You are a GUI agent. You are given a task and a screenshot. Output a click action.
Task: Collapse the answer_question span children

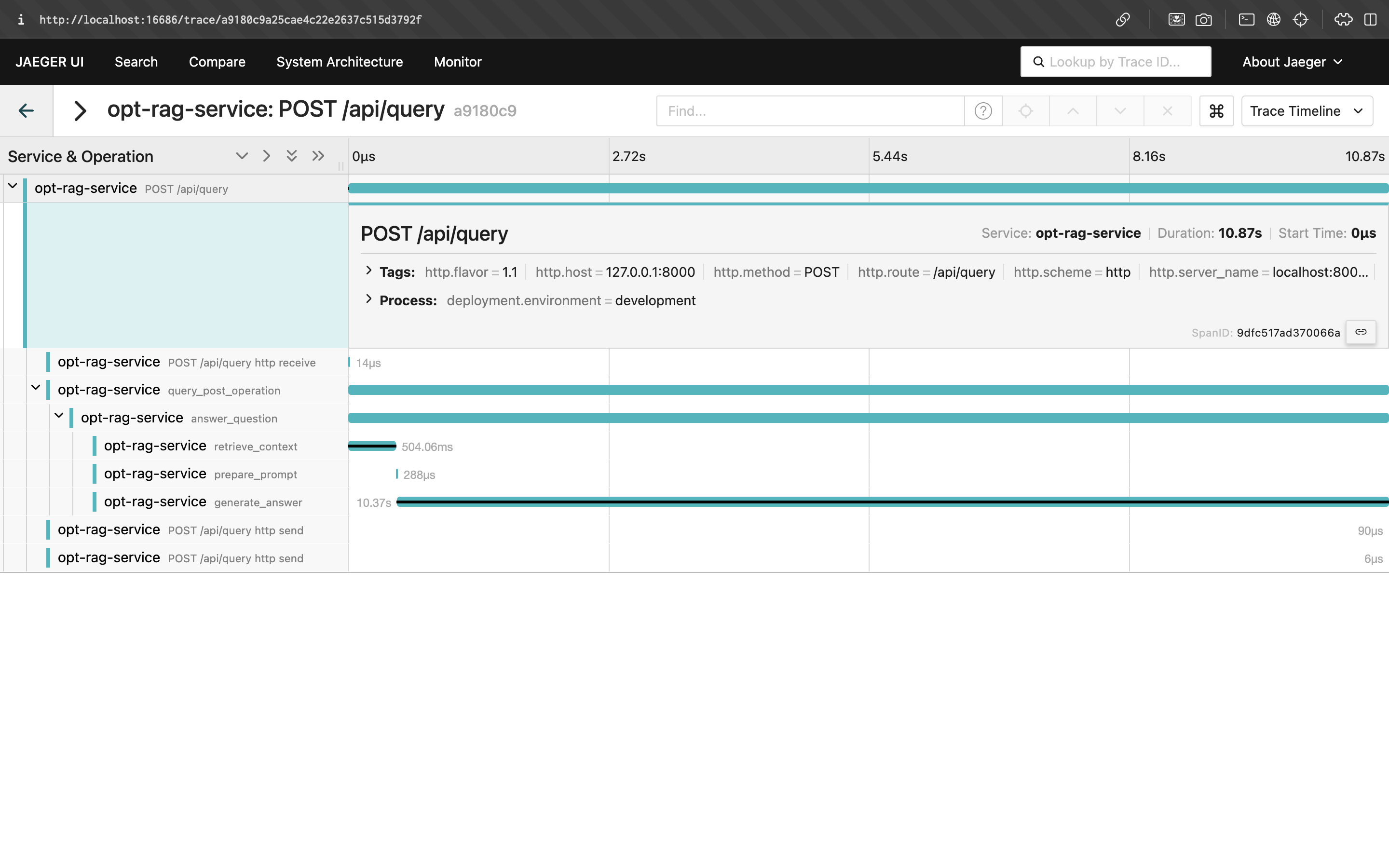(x=59, y=416)
